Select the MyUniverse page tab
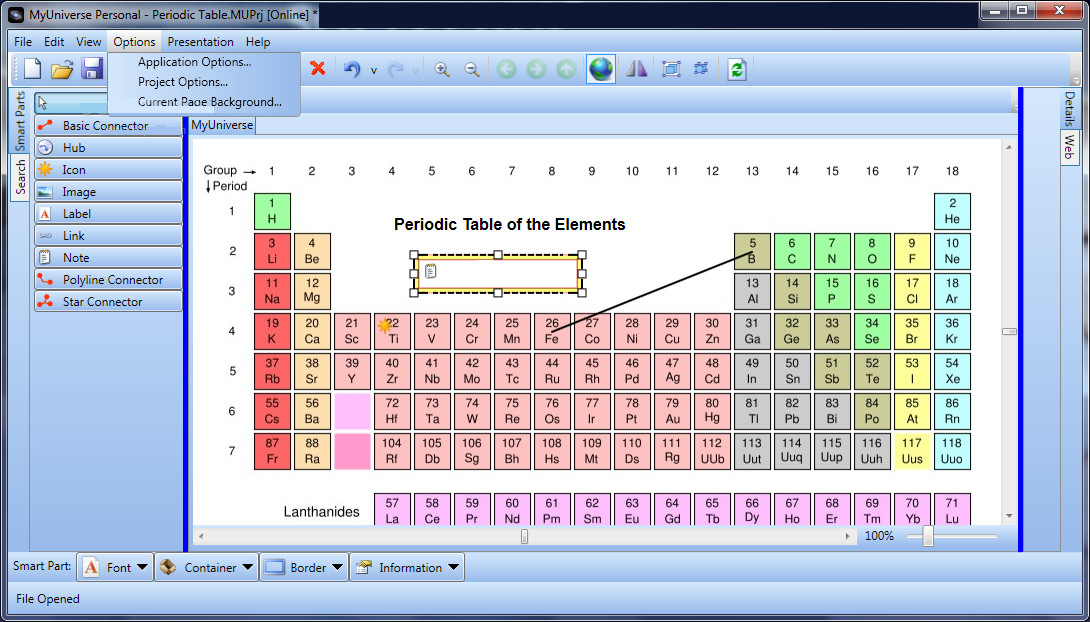This screenshot has height=622, width=1090. coord(222,125)
